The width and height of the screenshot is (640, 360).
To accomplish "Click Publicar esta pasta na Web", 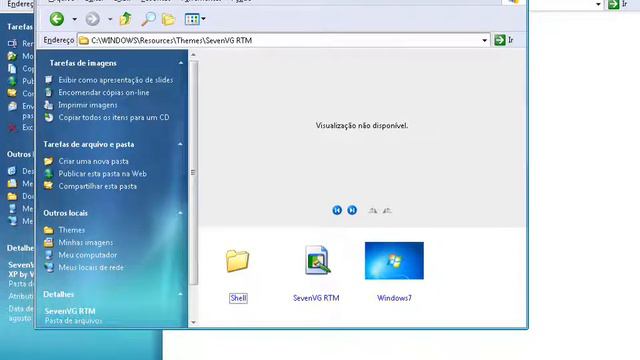I will pos(102,173).
